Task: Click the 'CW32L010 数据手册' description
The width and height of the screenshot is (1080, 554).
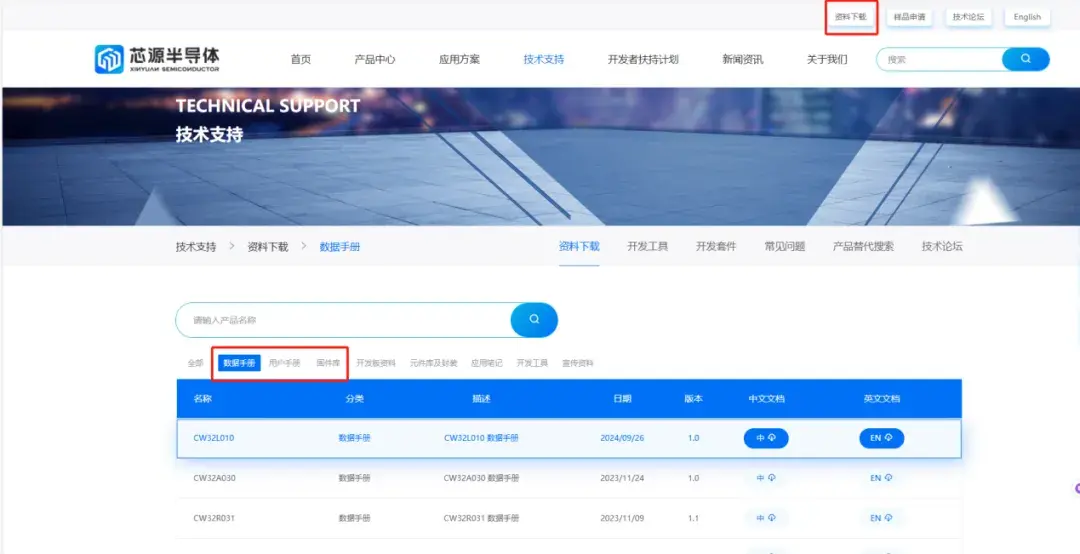Action: [481, 438]
